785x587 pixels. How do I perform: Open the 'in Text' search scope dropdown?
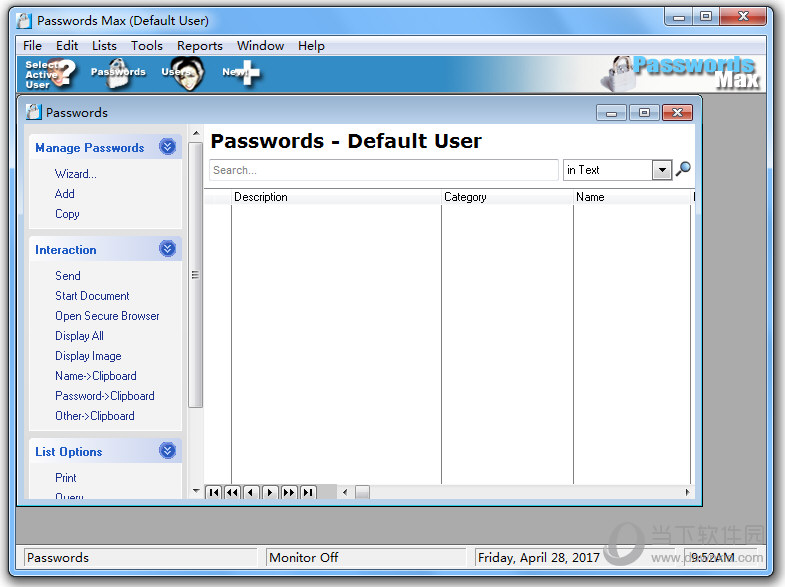[662, 170]
